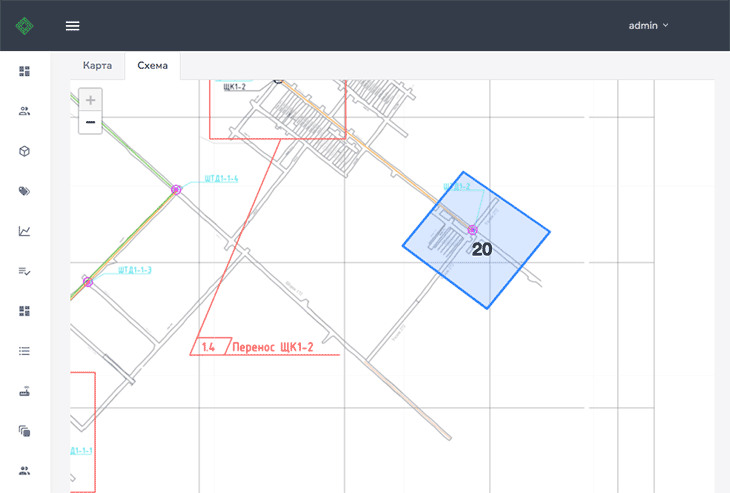Open the checklist icon in sidebar
The image size is (730, 493).
point(25,271)
